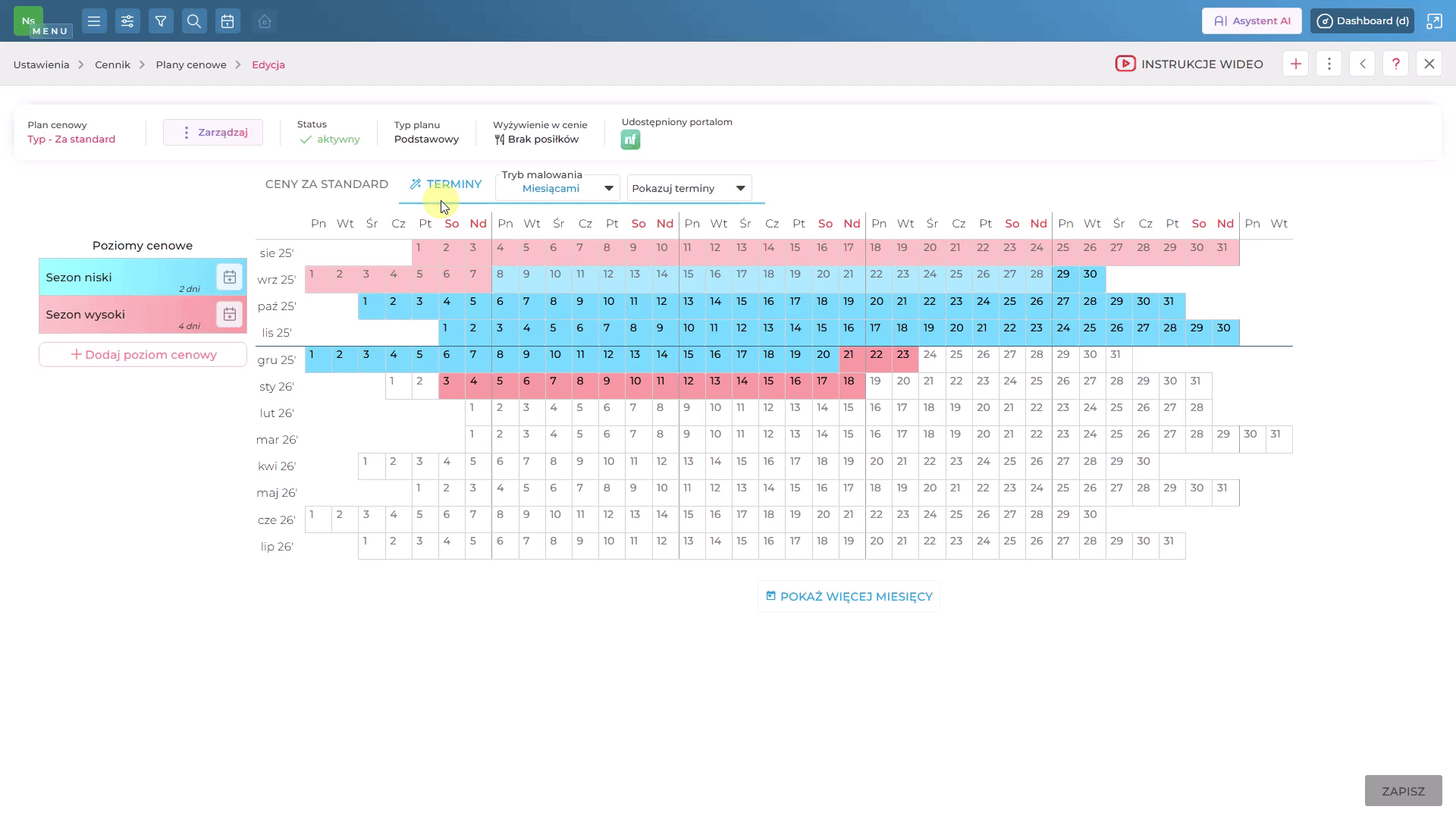Click the sie 25' month label
The image size is (1456, 819).
(277, 253)
